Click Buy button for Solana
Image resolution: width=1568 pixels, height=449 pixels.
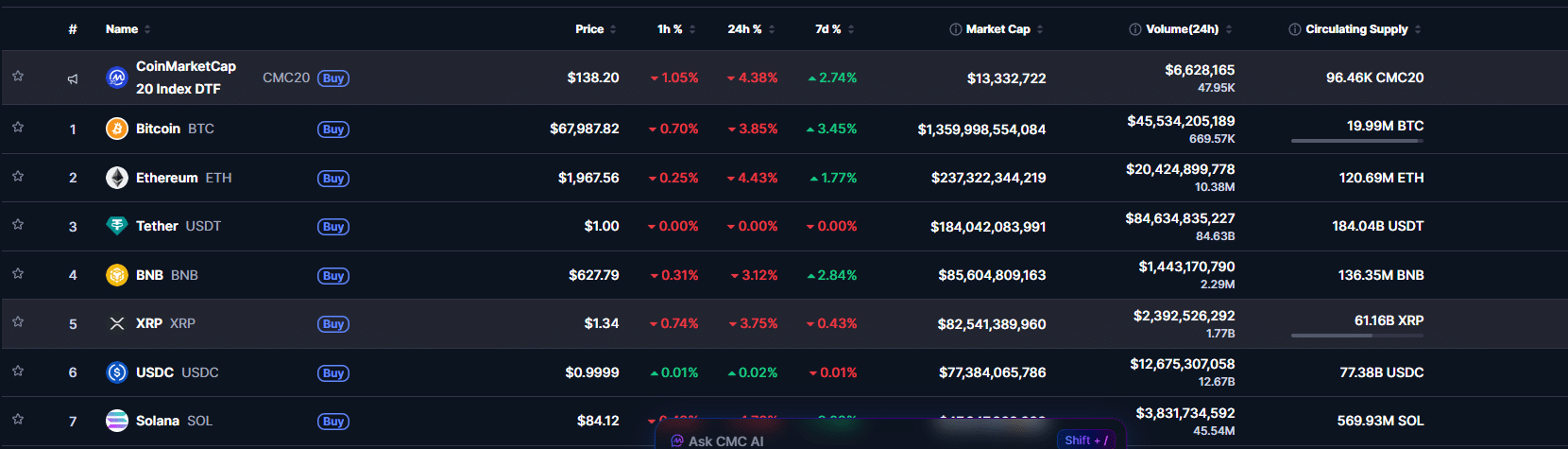[333, 422]
